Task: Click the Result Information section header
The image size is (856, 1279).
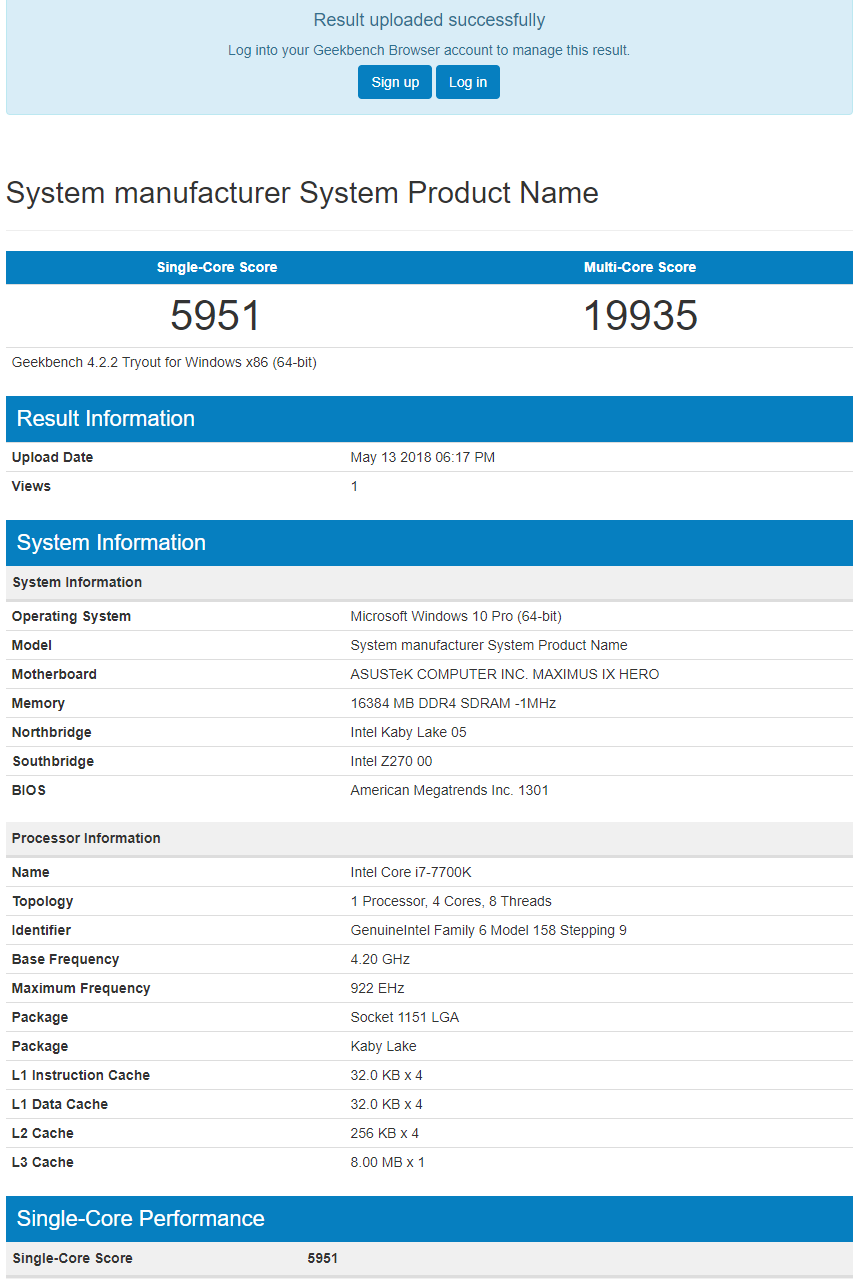Action: pos(429,419)
